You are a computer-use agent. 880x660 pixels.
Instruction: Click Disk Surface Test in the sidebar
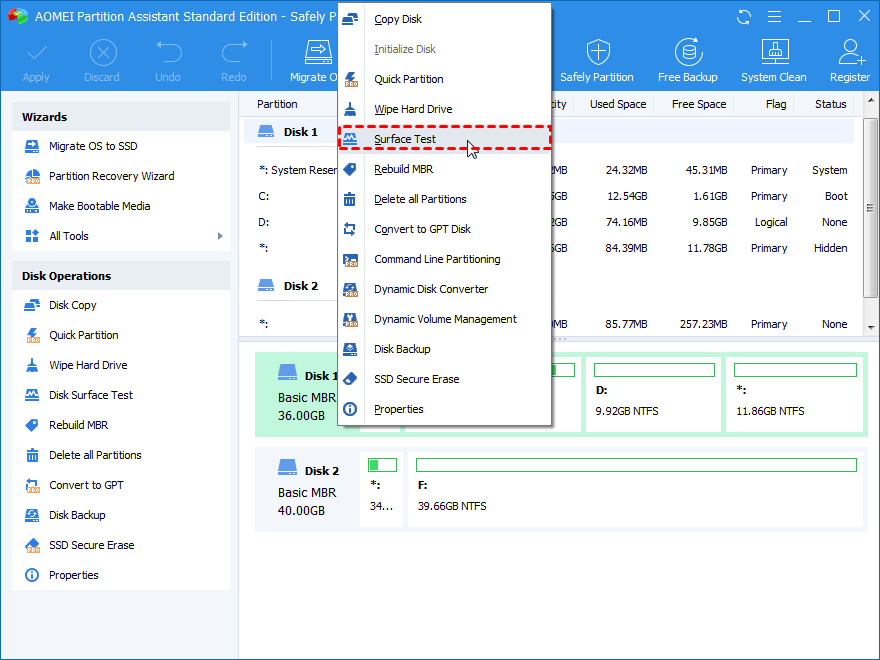point(90,395)
